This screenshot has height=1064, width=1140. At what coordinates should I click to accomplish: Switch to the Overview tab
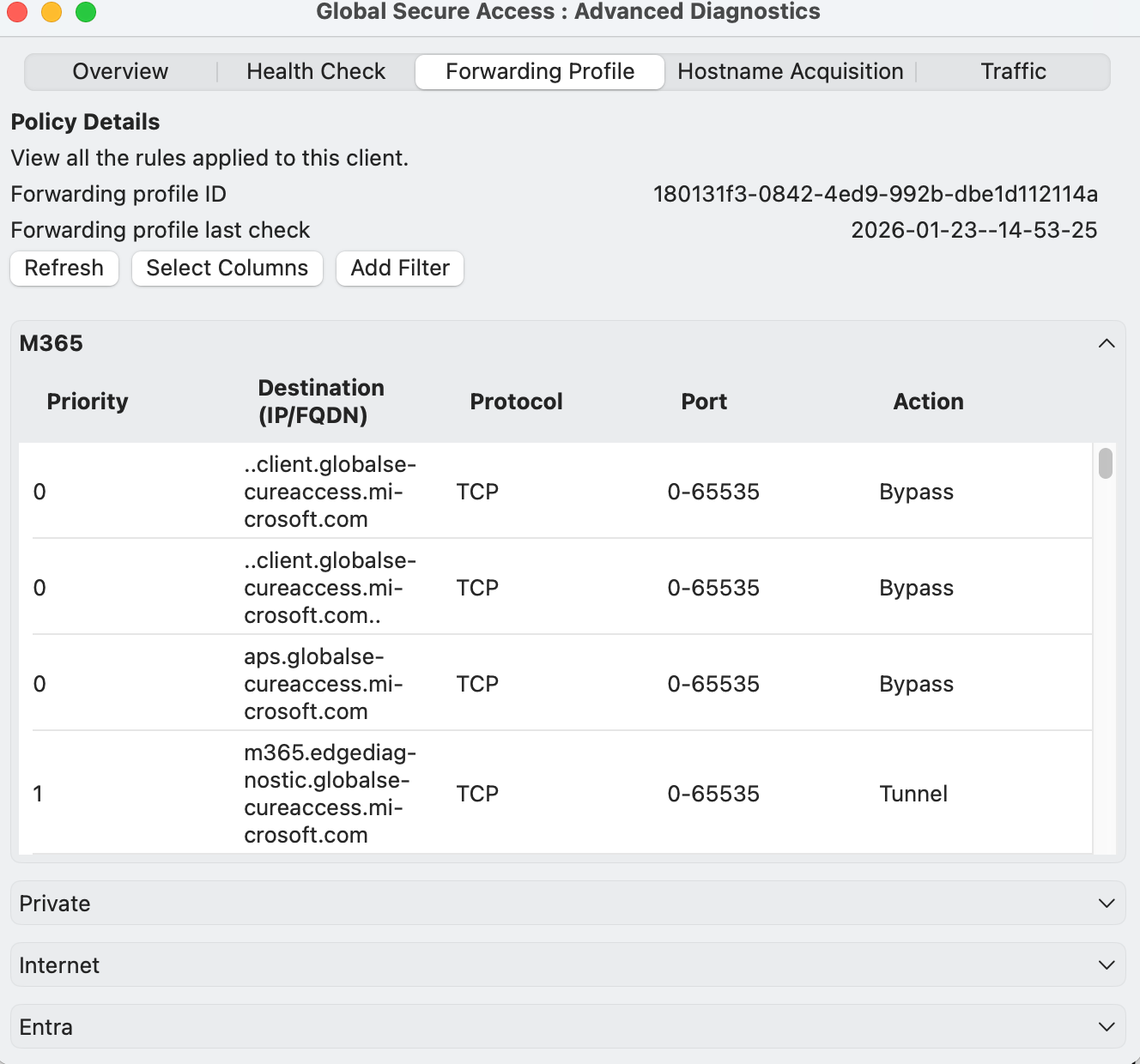120,71
